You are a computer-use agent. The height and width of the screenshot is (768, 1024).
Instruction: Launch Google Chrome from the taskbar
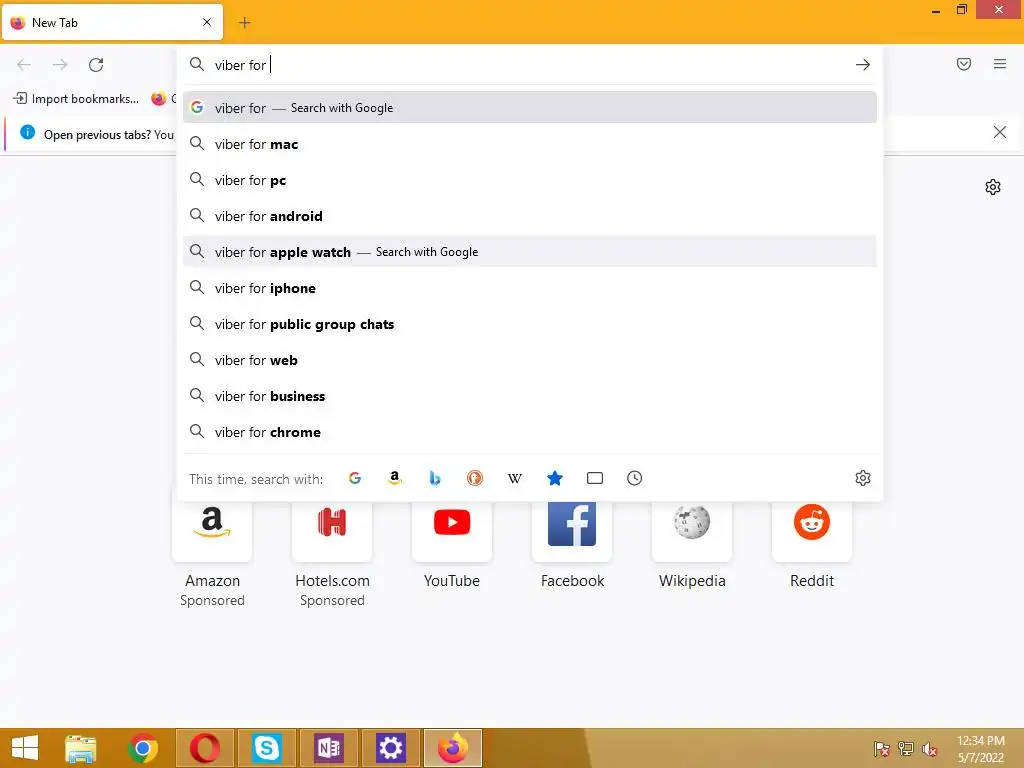[143, 748]
